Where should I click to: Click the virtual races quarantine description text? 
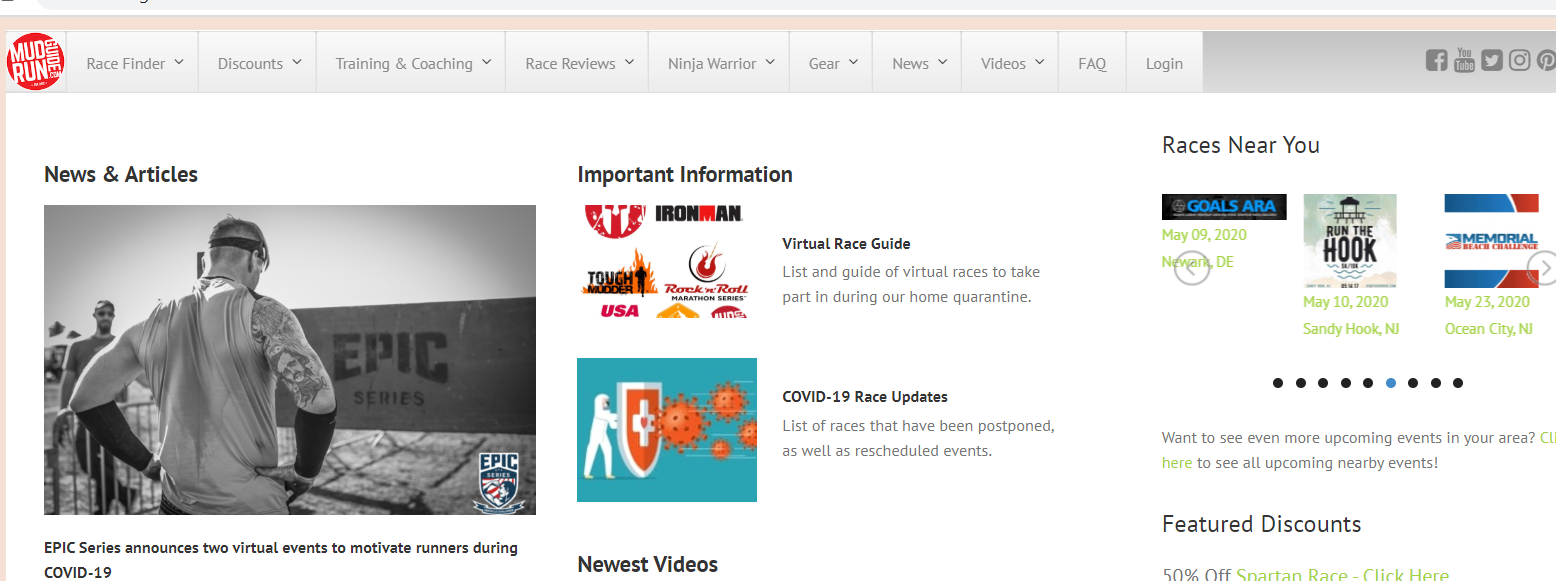pyautogui.click(x=911, y=284)
